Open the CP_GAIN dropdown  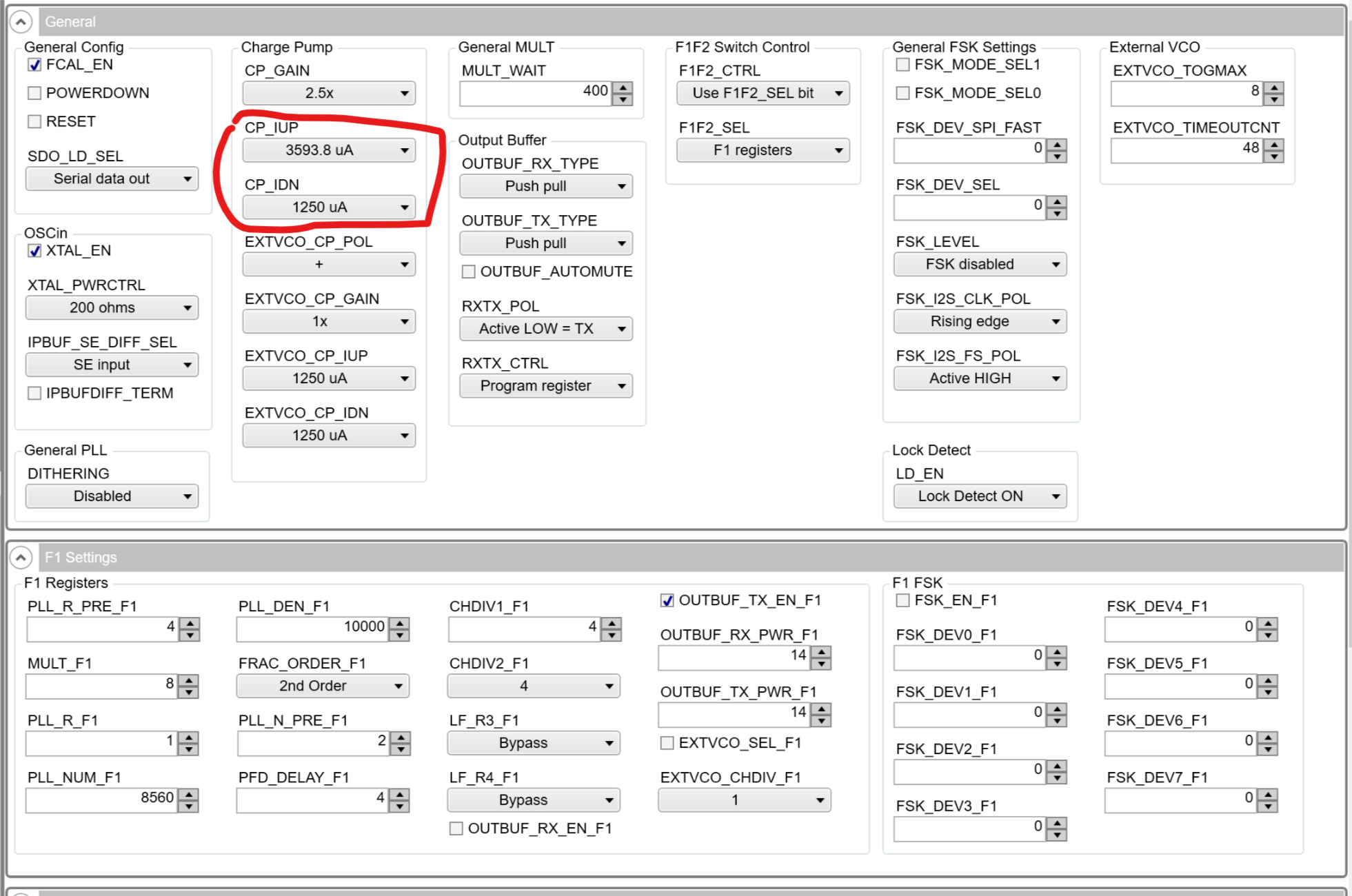coord(329,93)
